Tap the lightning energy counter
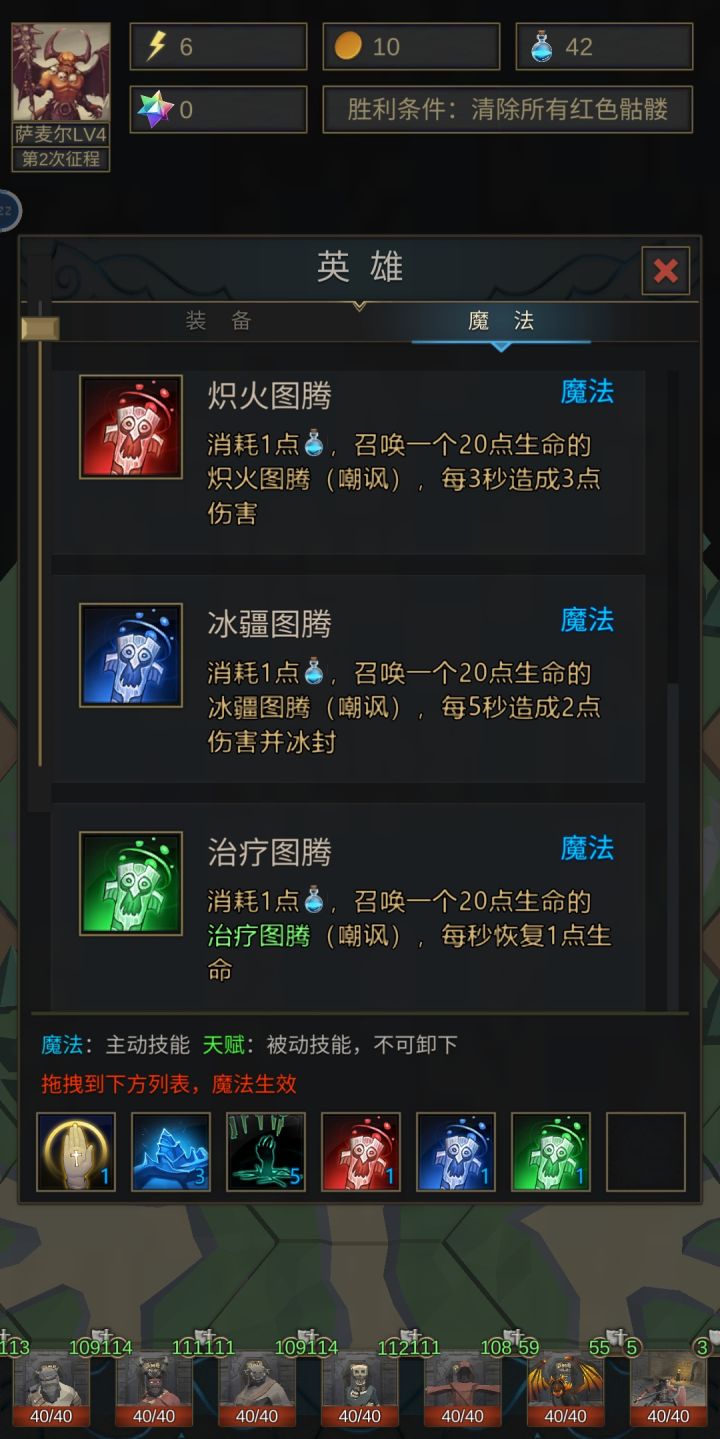This screenshot has width=720, height=1439. pyautogui.click(x=218, y=47)
